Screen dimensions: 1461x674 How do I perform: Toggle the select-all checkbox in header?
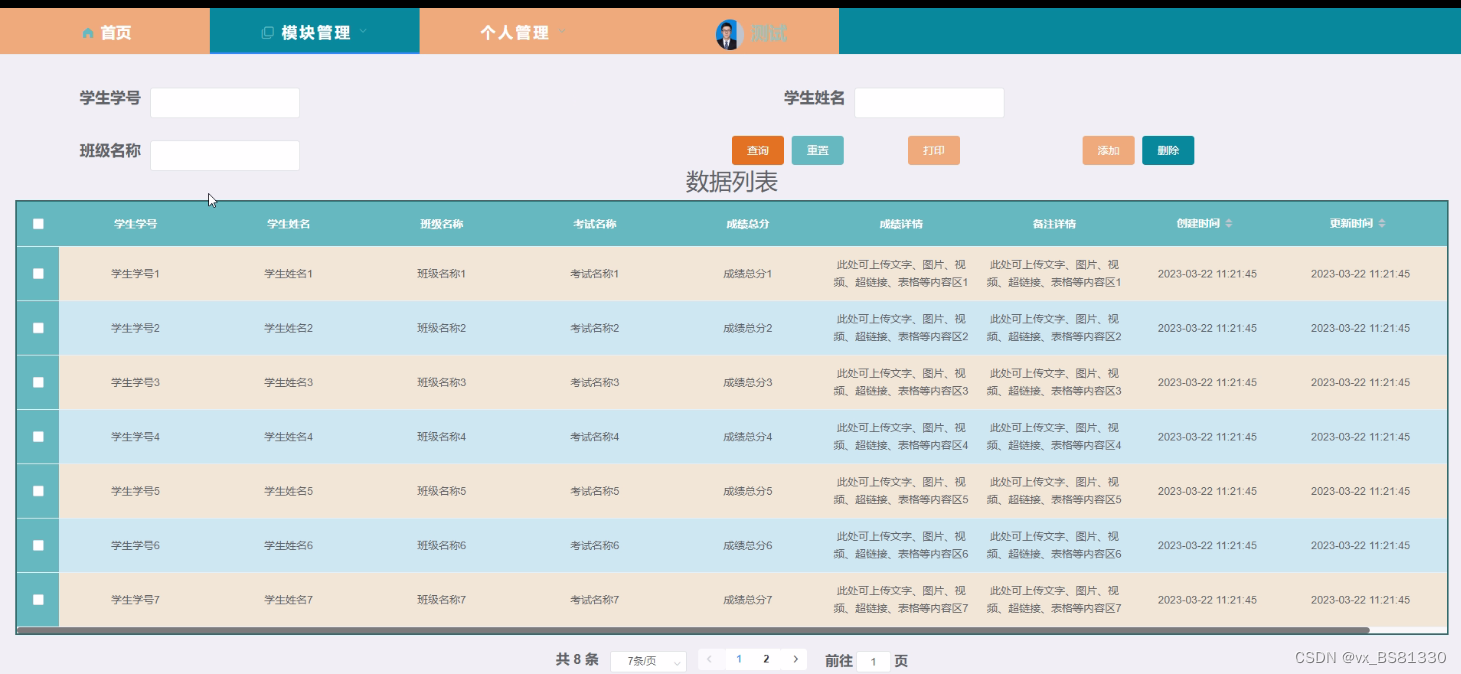click(38, 224)
